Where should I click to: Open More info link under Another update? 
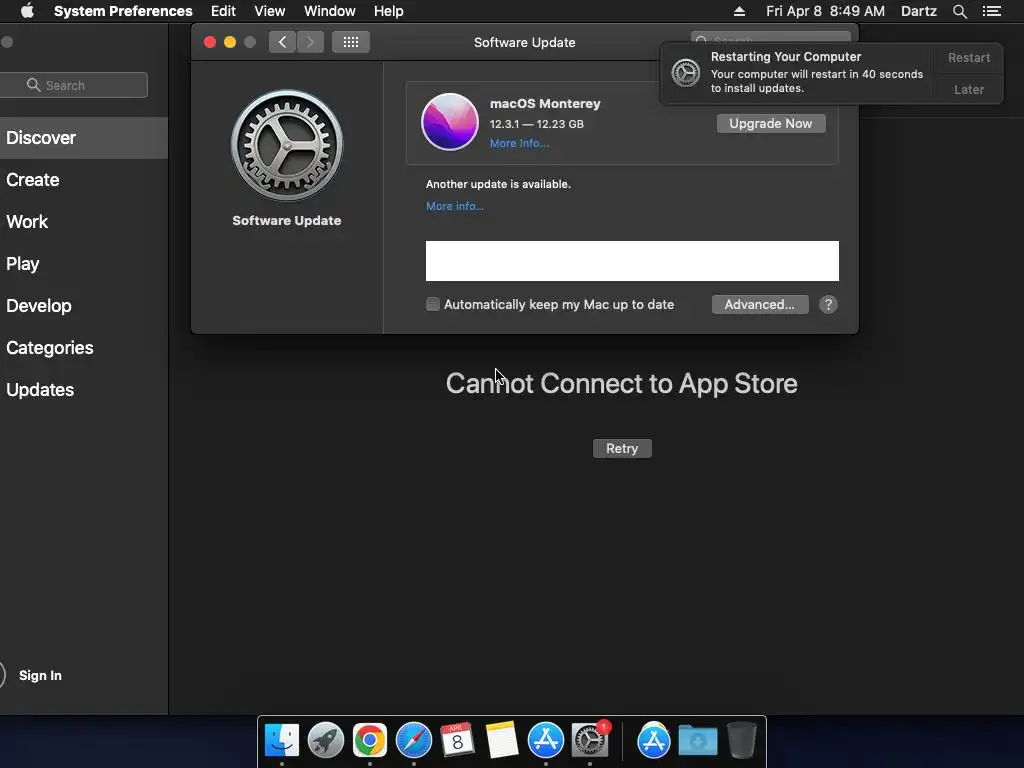point(455,206)
